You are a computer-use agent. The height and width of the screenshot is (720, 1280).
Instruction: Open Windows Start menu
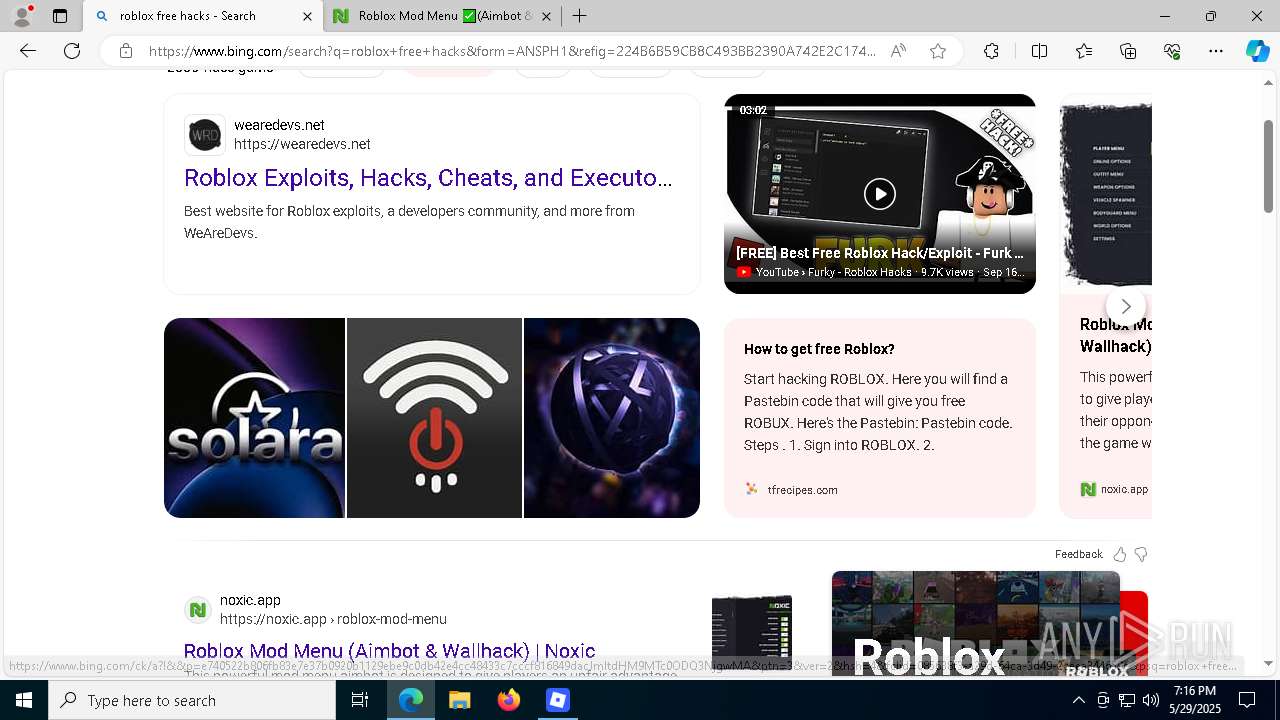click(x=24, y=700)
